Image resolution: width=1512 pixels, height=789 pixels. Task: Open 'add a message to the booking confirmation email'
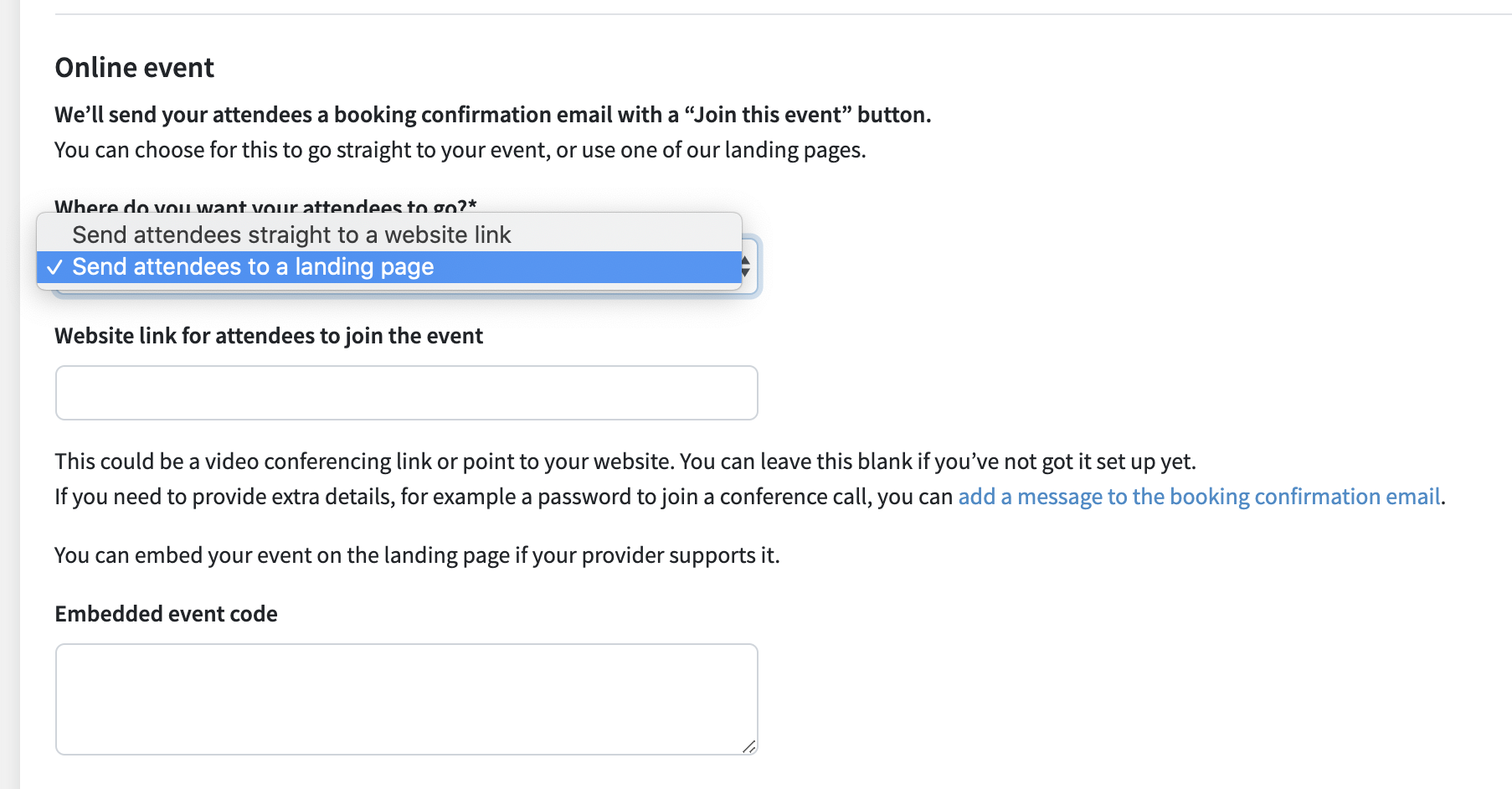coord(1199,497)
